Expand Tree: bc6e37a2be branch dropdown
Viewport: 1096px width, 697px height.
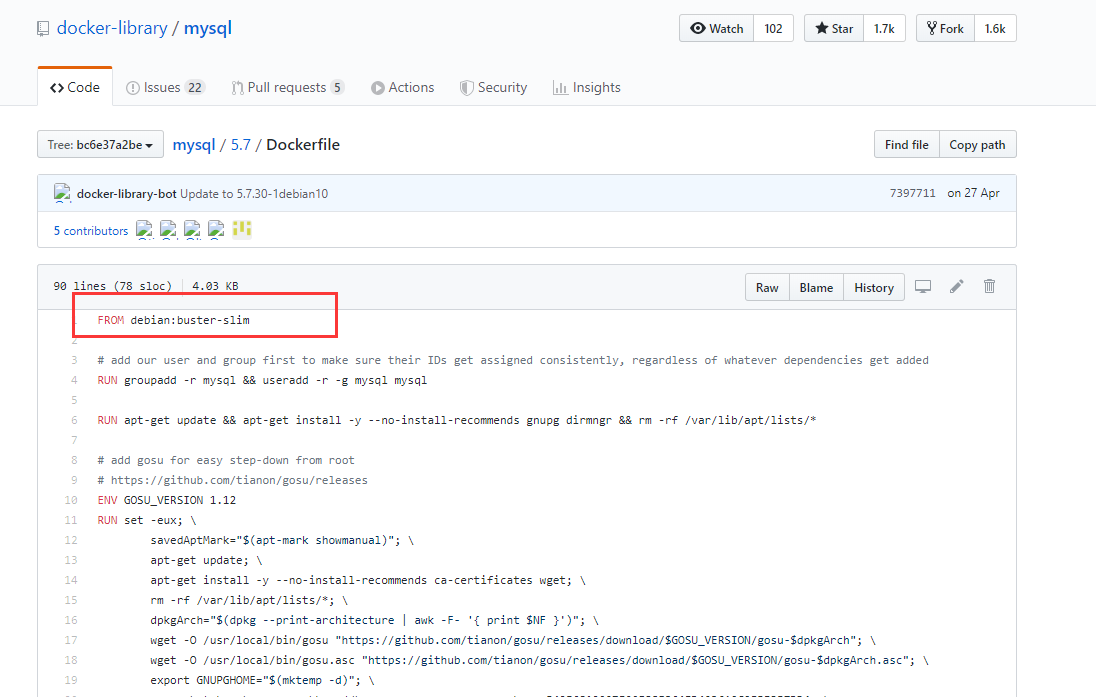[100, 145]
